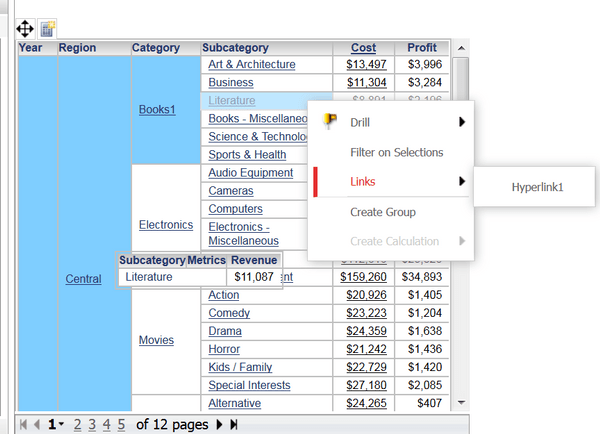Click the Central region link
600x434 pixels.
[x=83, y=278]
